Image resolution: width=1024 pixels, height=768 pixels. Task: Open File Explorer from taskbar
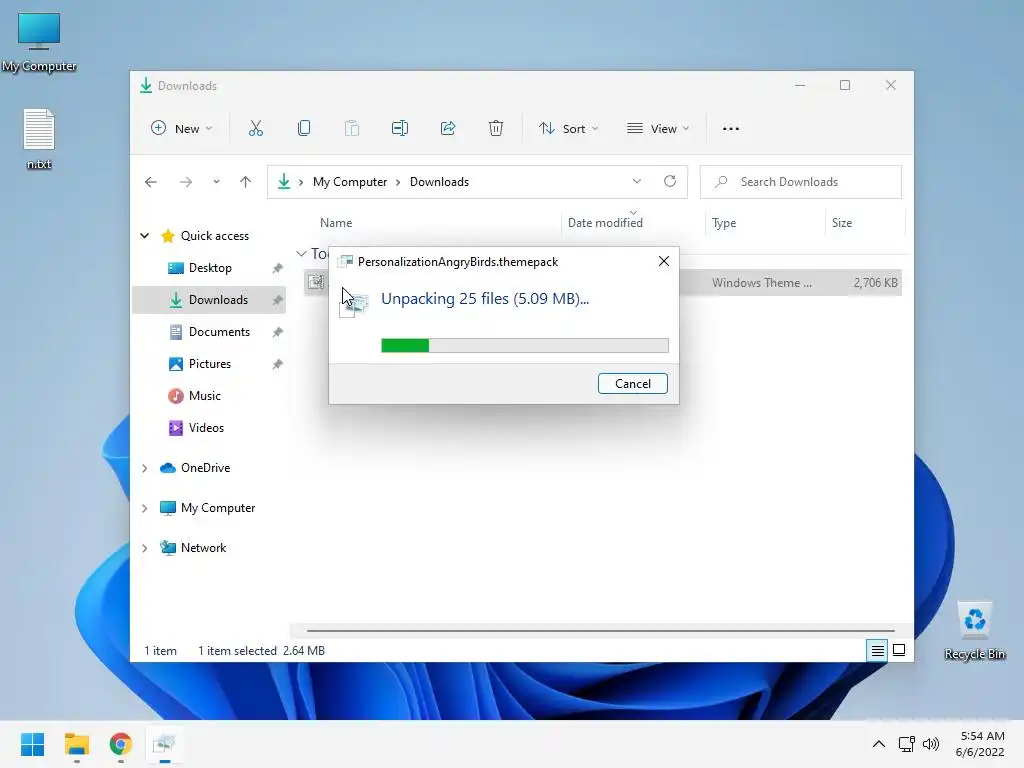[x=76, y=744]
